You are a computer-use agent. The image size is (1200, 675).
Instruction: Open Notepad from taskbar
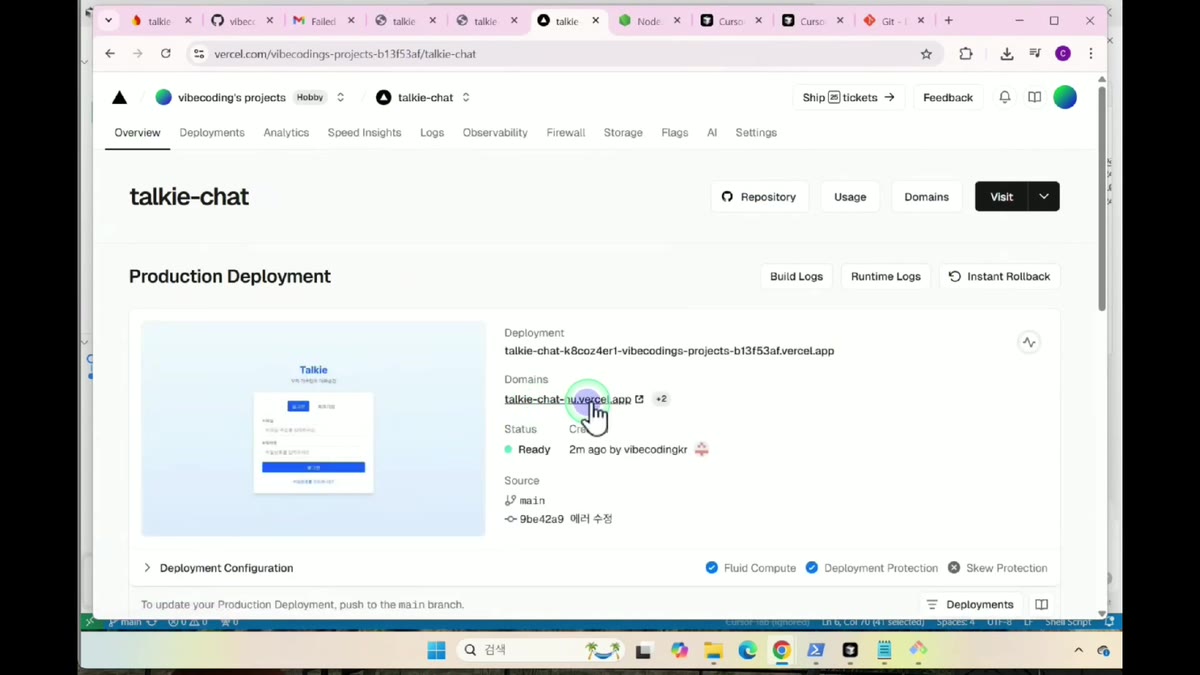point(884,650)
